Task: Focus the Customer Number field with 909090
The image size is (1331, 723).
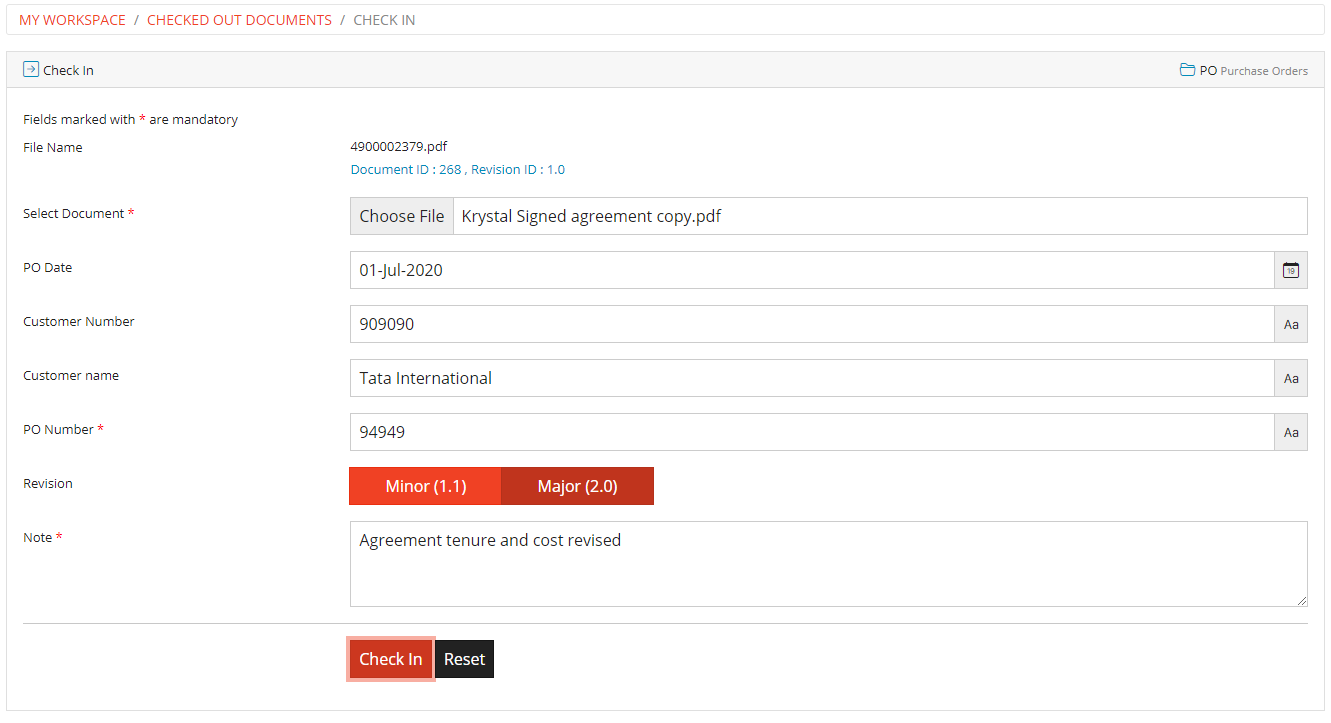Action: click(812, 324)
